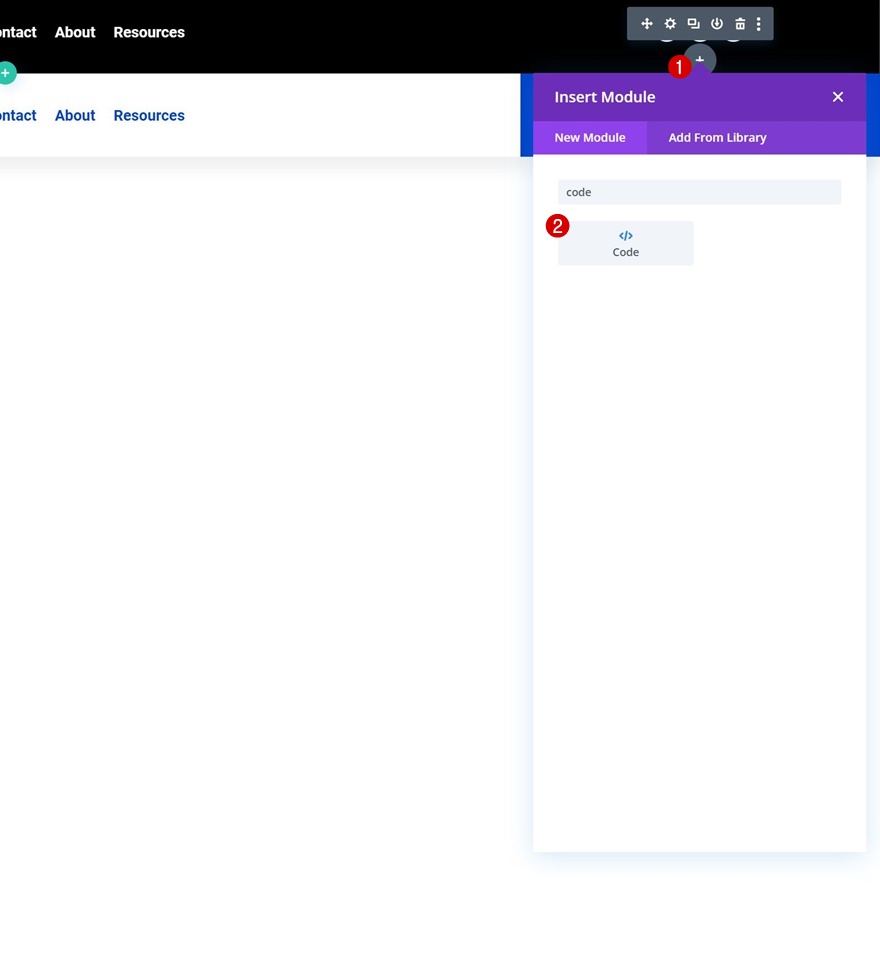Open the Resources menu in the black header

[148, 31]
